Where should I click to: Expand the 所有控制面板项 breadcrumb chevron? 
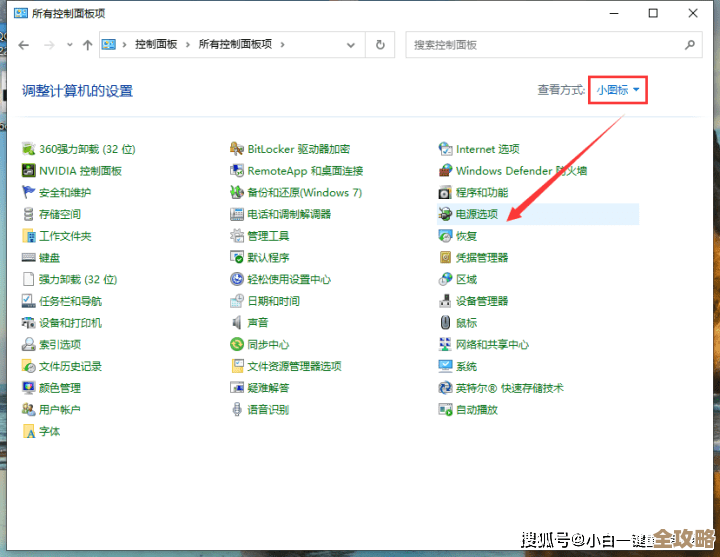282,45
